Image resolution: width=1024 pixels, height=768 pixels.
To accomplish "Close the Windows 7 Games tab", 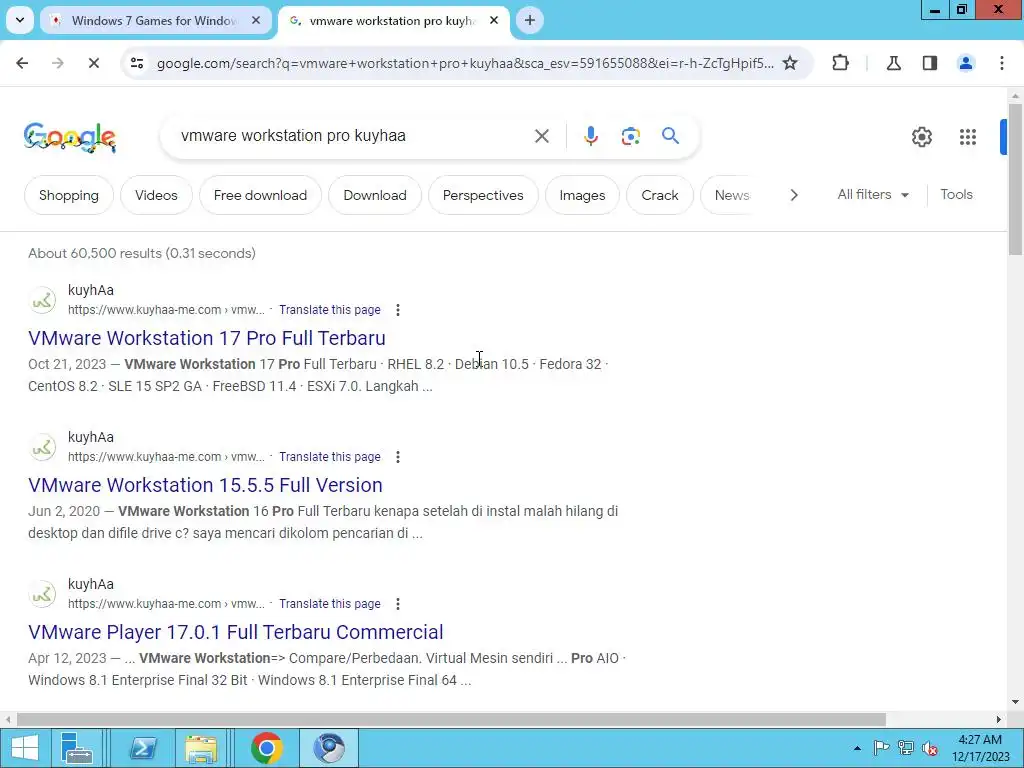I will [x=256, y=20].
